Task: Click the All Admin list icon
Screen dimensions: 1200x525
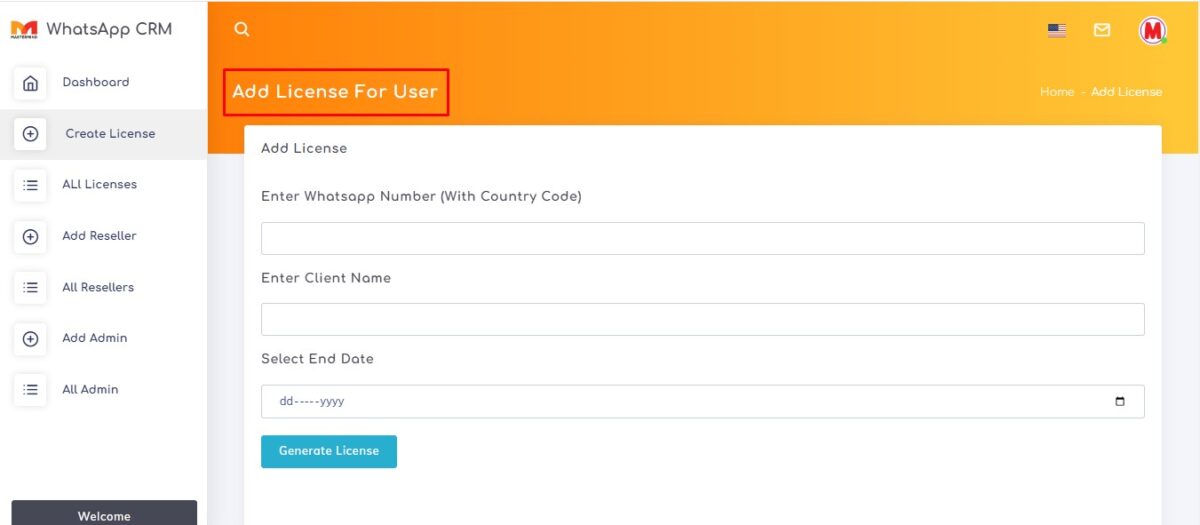Action: (x=30, y=390)
